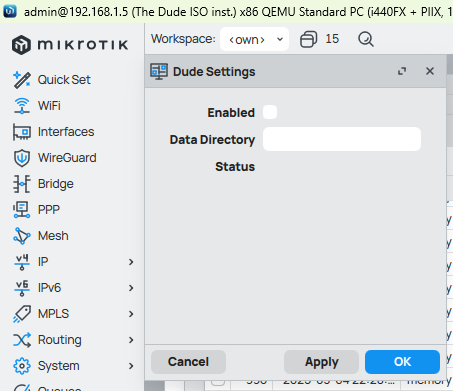453x391 pixels.
Task: Expand the IP submenu arrow
Action: [131, 262]
